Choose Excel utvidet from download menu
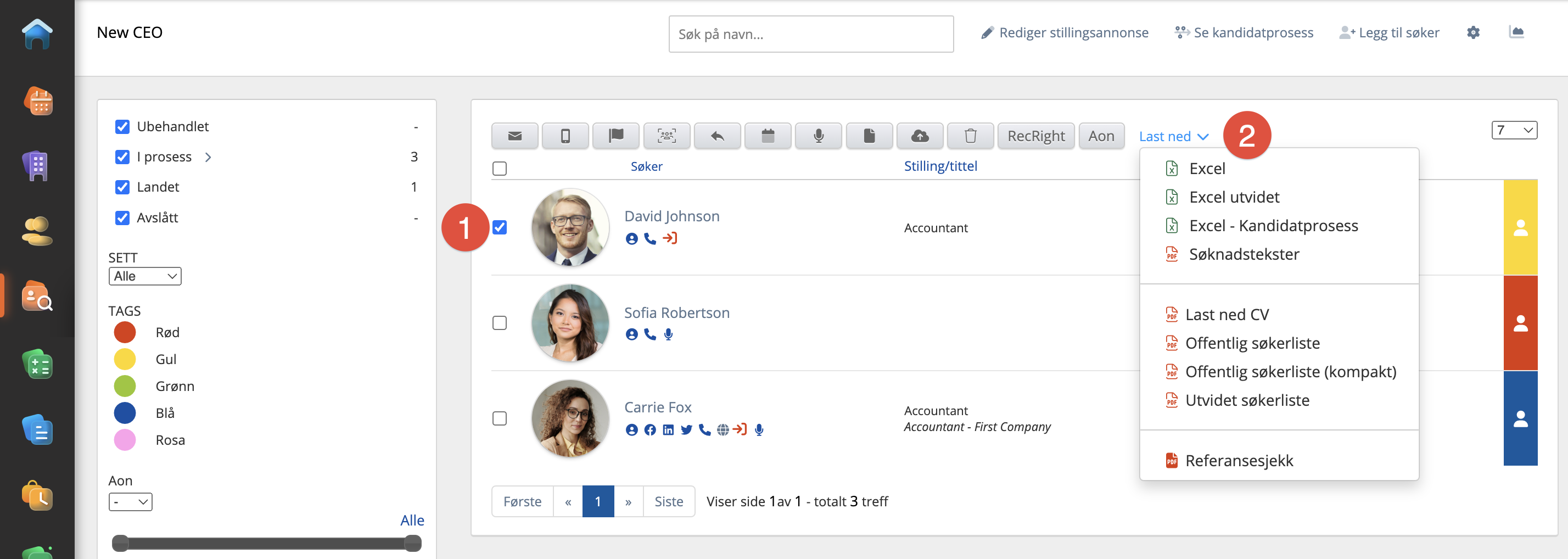This screenshot has height=559, width=1568. [1234, 197]
